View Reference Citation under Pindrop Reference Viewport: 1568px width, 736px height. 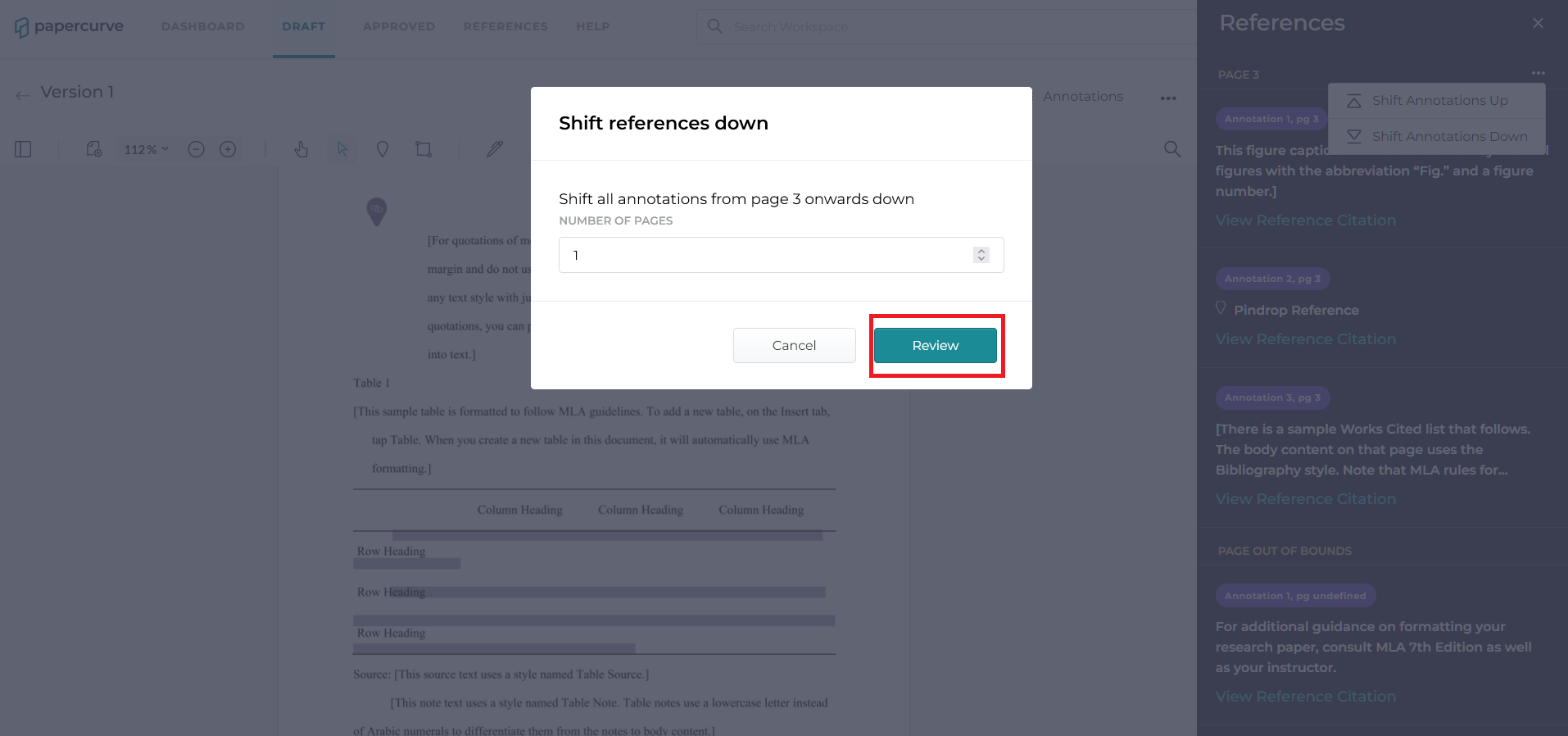coord(1305,339)
